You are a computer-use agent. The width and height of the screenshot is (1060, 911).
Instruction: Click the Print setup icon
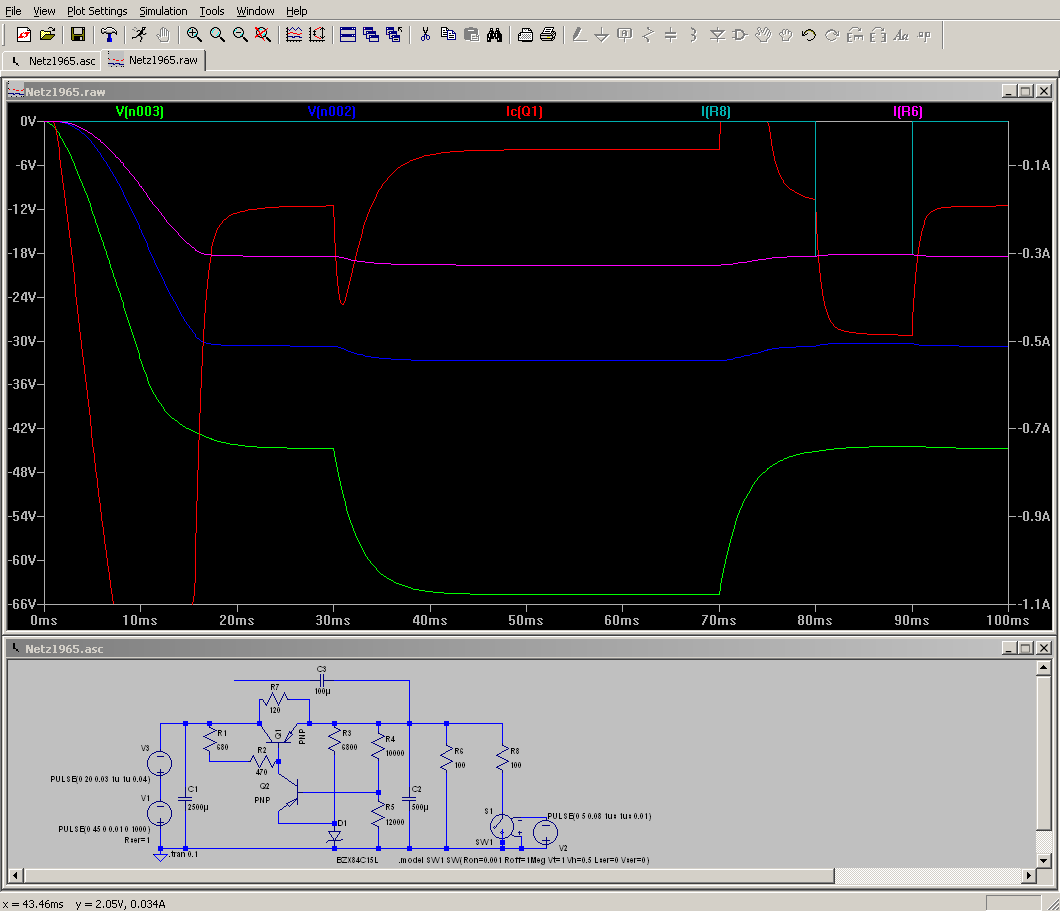coord(525,34)
